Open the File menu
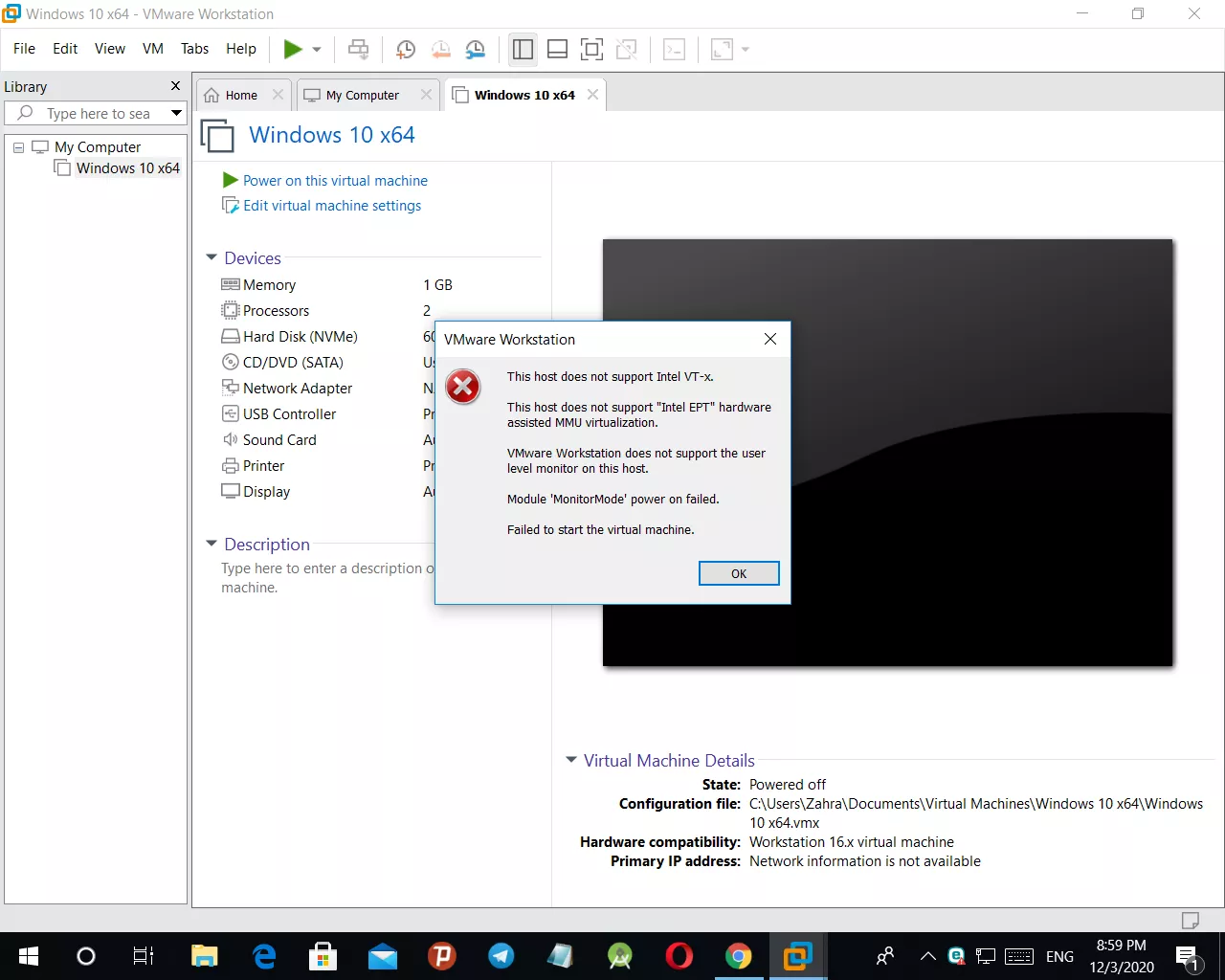 (24, 49)
